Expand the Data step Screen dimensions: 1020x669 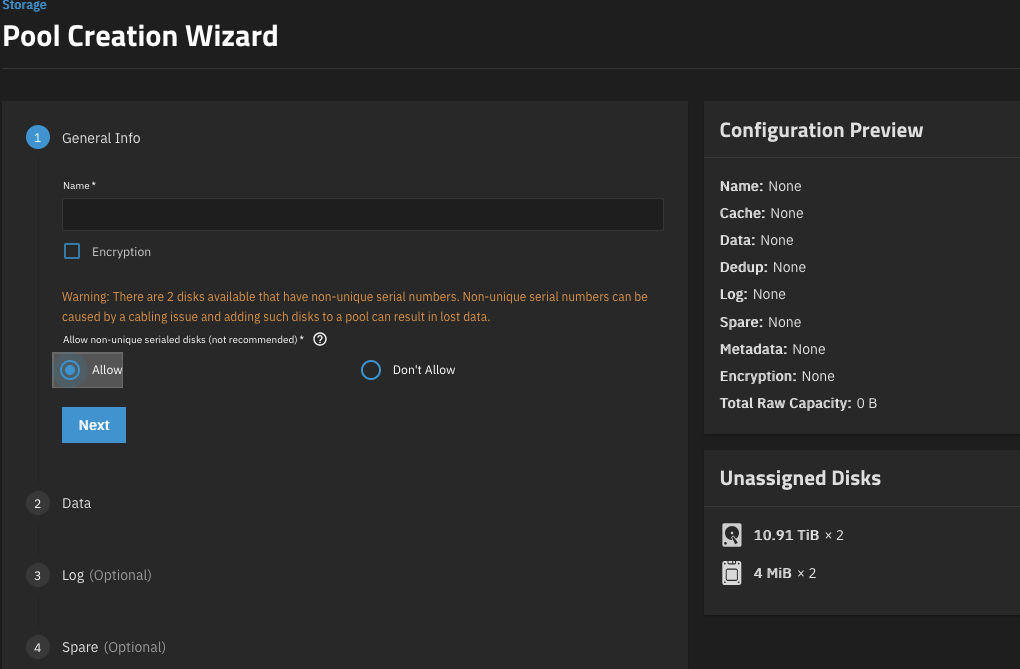click(x=76, y=503)
